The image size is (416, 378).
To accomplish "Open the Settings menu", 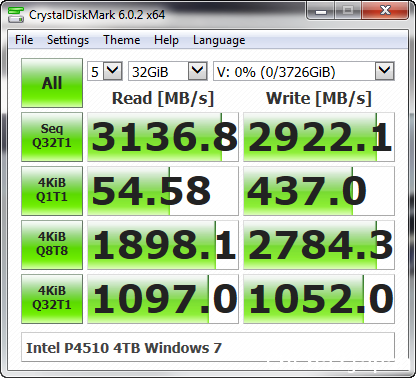I will tap(68, 40).
